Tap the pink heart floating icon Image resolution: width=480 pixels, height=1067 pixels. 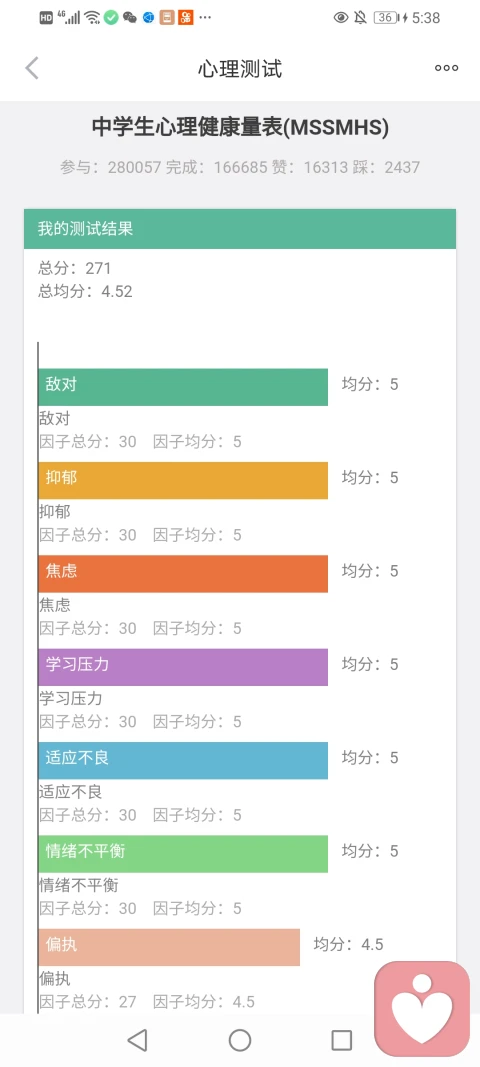click(422, 1008)
